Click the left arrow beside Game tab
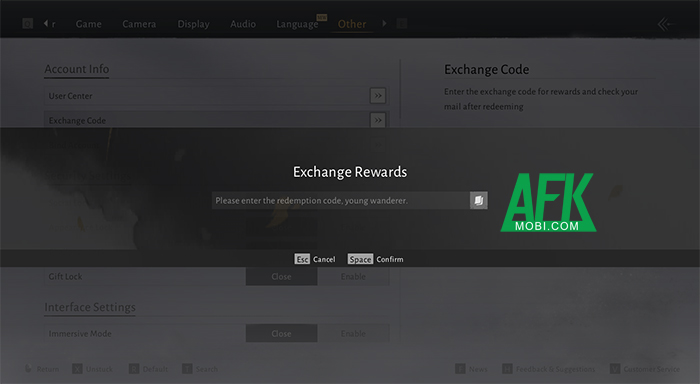 pos(46,23)
